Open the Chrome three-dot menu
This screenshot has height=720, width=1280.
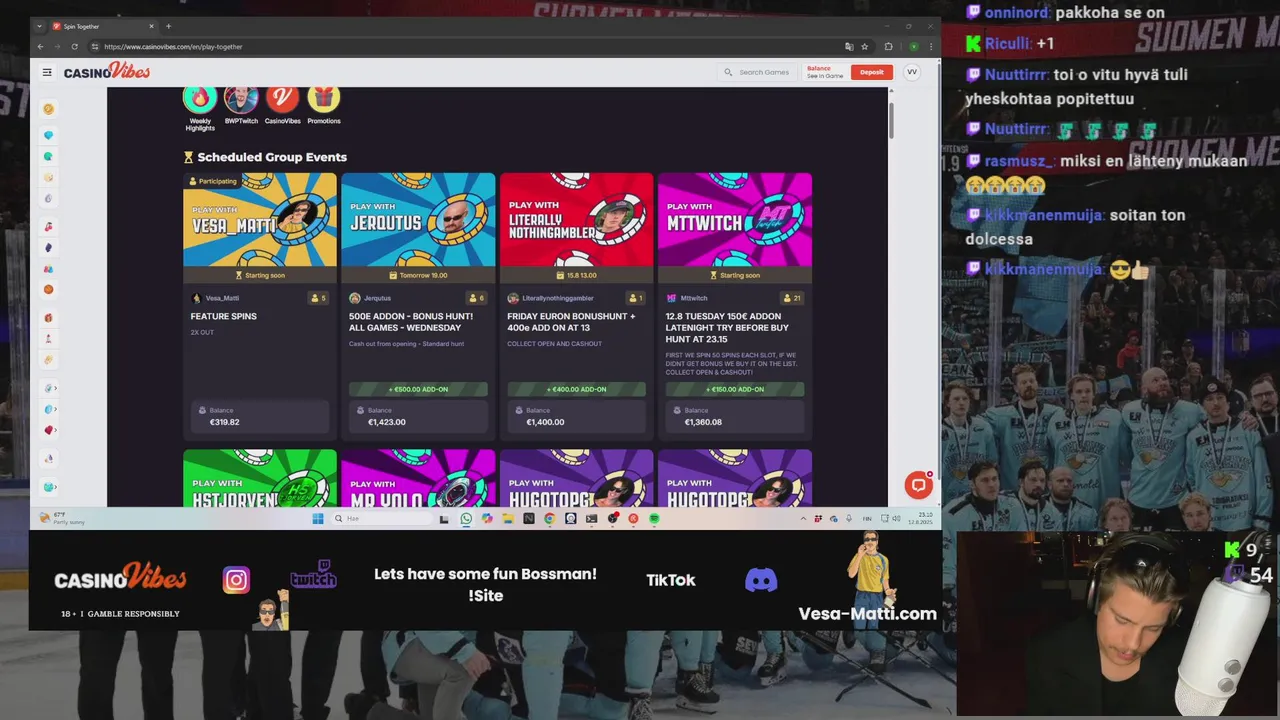[931, 47]
